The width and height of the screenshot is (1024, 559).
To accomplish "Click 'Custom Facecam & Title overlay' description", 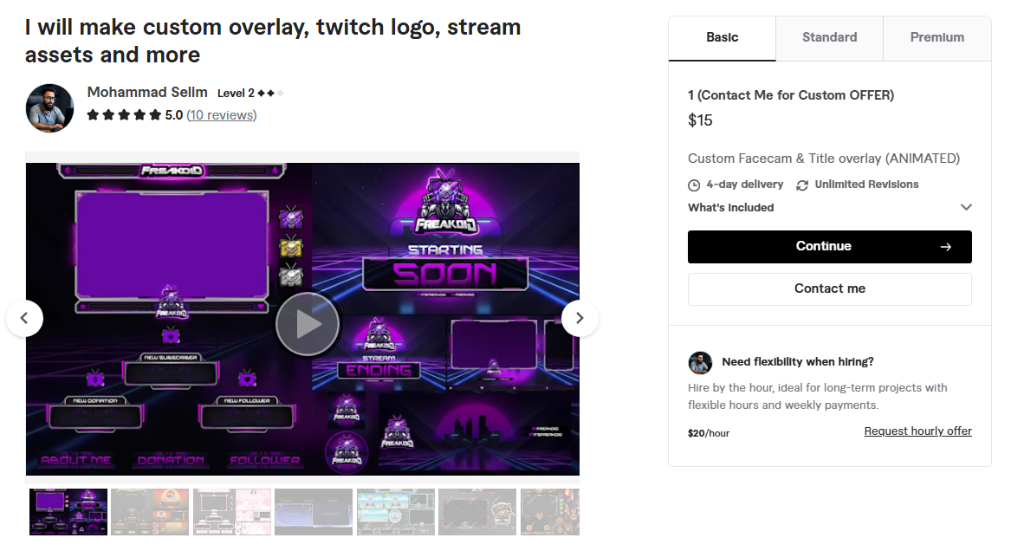I will (x=824, y=158).
